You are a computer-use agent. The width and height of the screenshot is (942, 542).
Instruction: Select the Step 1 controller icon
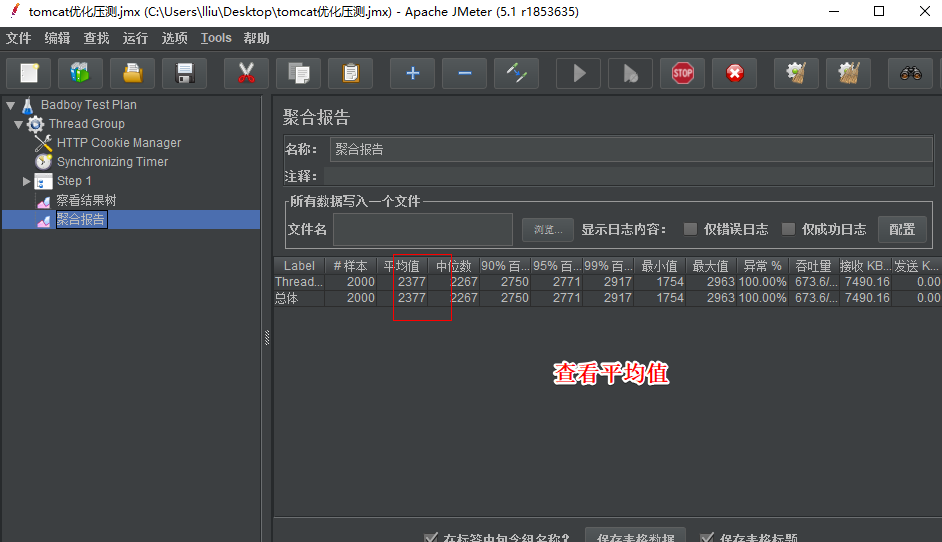tap(43, 181)
